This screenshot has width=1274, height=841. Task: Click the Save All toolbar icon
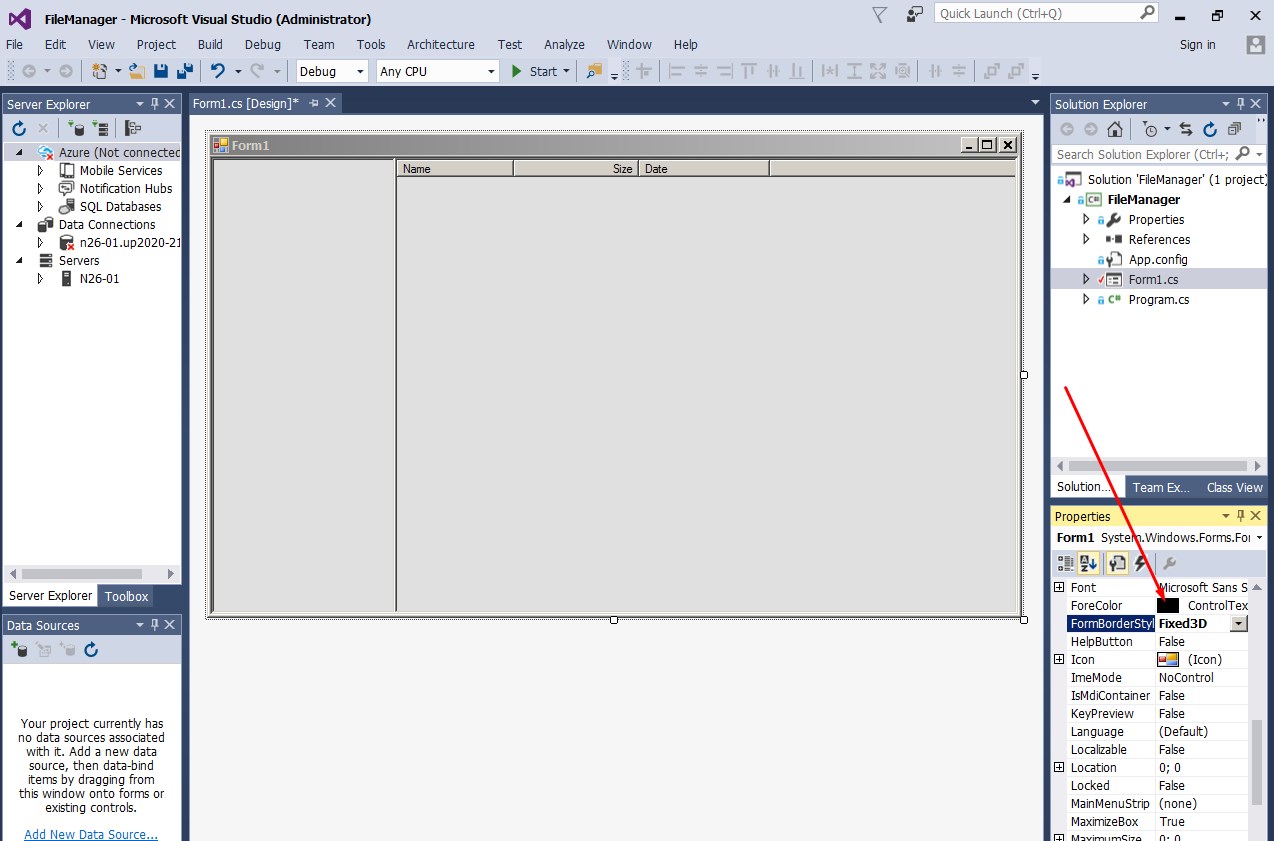[x=184, y=71]
